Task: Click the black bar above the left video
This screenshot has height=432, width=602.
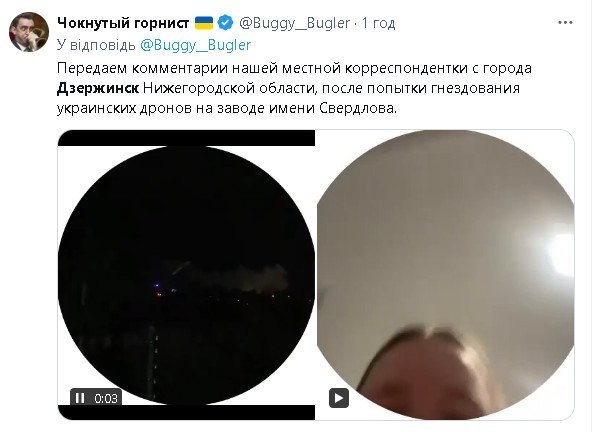Action: click(x=186, y=138)
